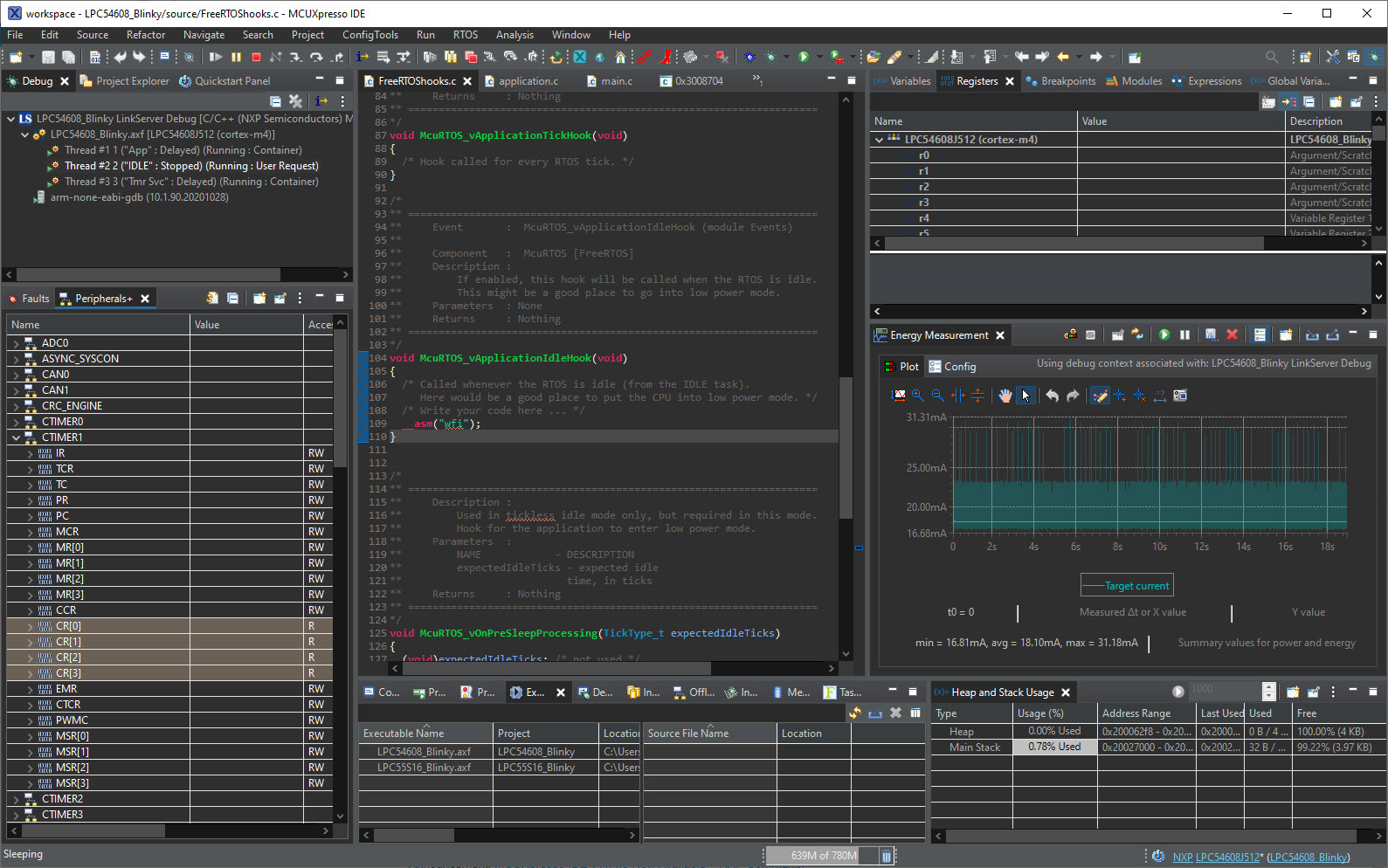Image resolution: width=1388 pixels, height=868 pixels.
Task: Expand the CTIMER2 peripheral node
Action: [16, 799]
